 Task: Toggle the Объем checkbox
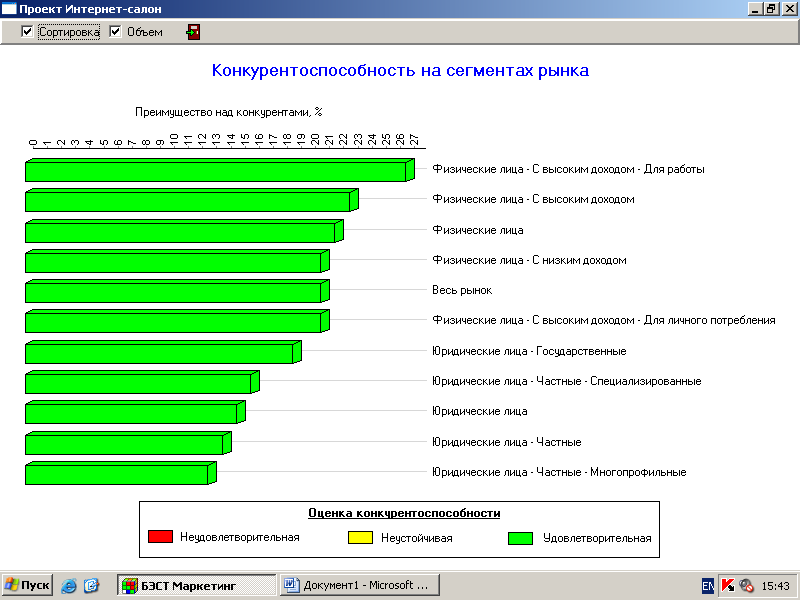pos(115,32)
